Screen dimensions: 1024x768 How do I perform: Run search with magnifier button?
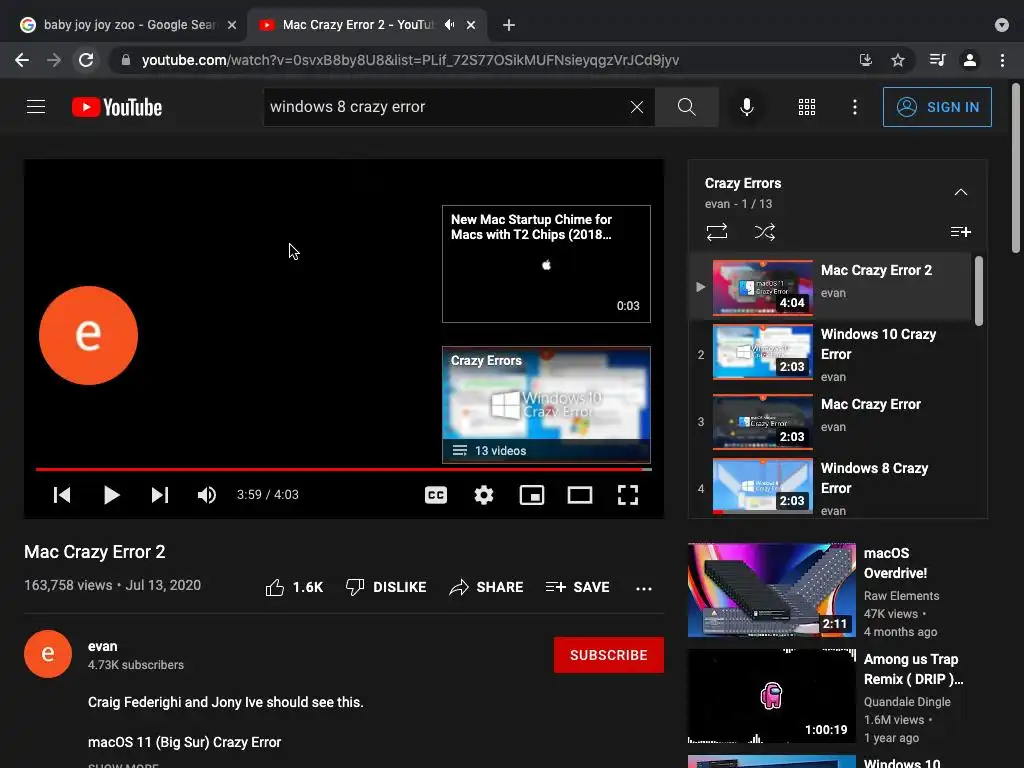[686, 107]
